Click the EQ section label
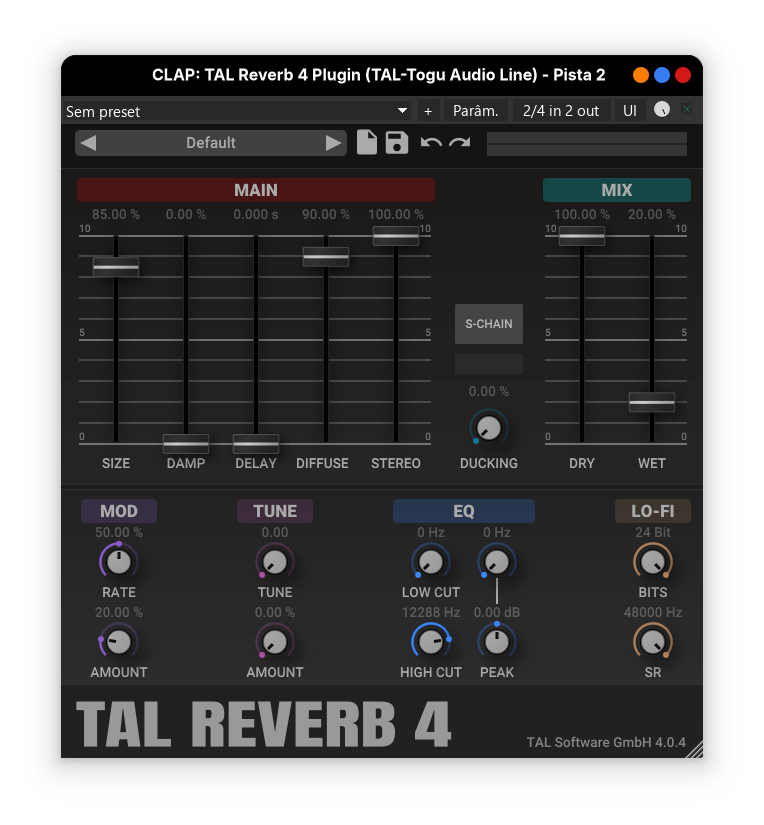Screen dimensions: 764x825 tap(464, 511)
